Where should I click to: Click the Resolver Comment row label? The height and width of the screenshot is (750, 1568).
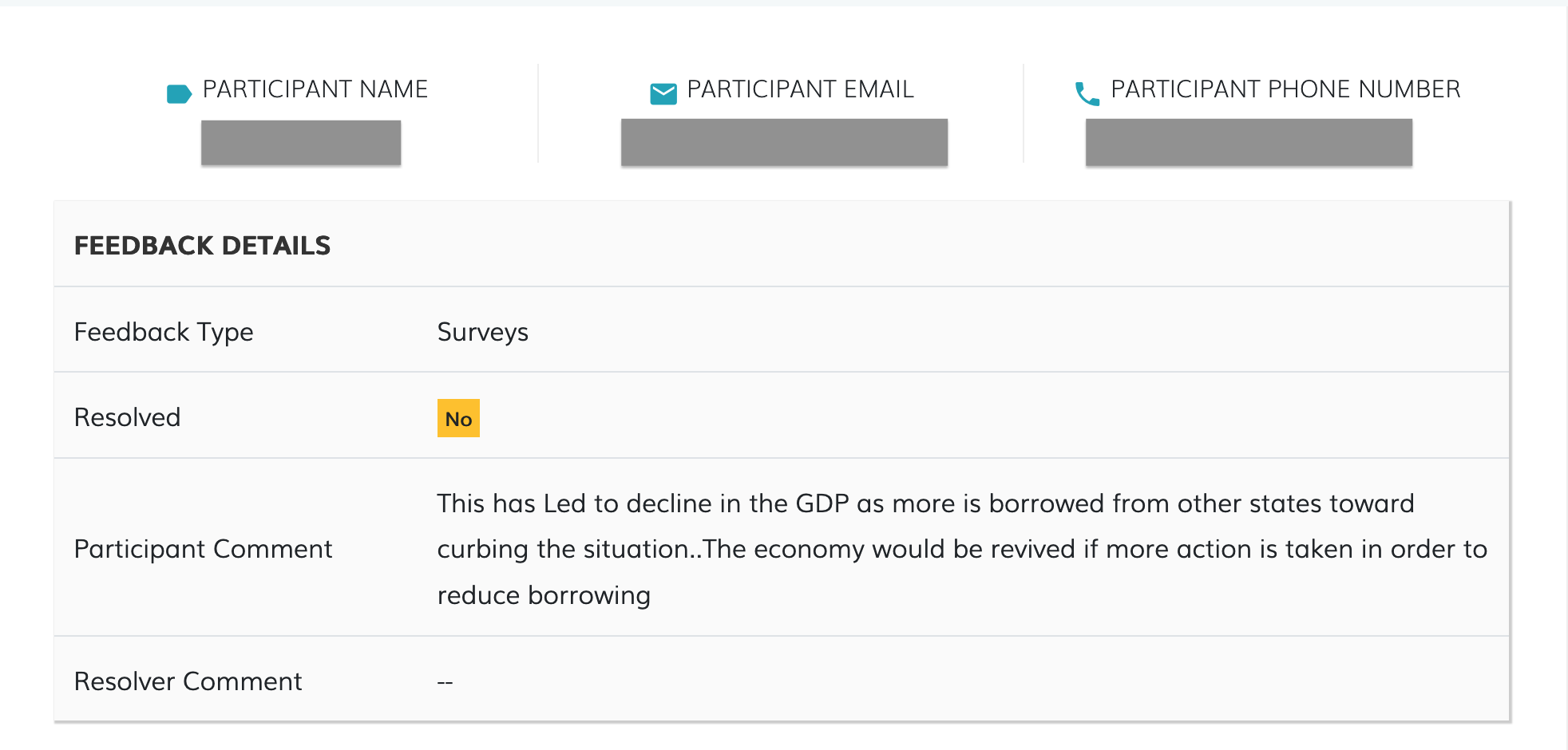click(x=188, y=681)
